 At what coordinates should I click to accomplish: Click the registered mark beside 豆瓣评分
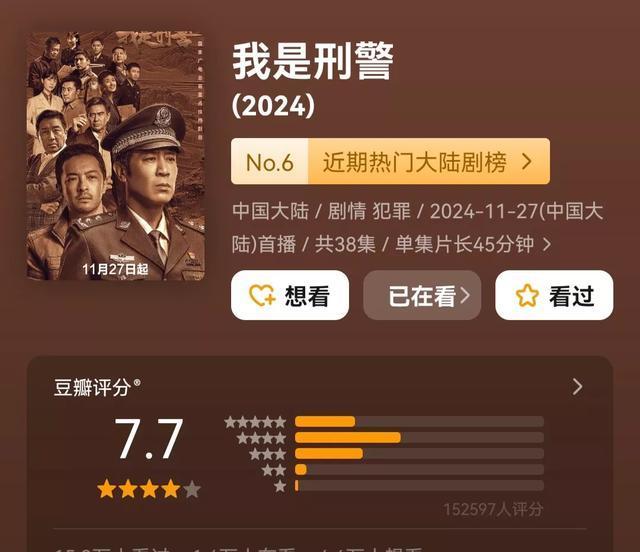click(137, 382)
